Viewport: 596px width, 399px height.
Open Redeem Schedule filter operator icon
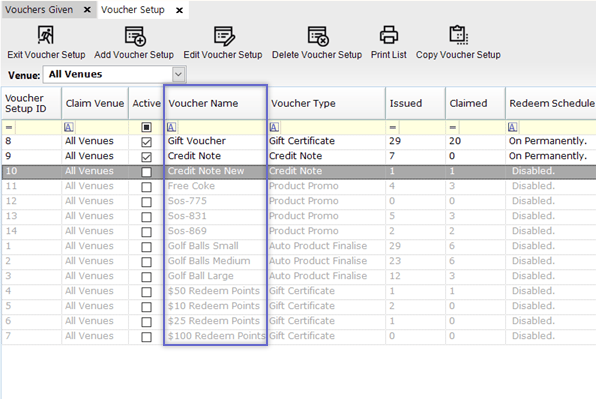pyautogui.click(x=512, y=127)
